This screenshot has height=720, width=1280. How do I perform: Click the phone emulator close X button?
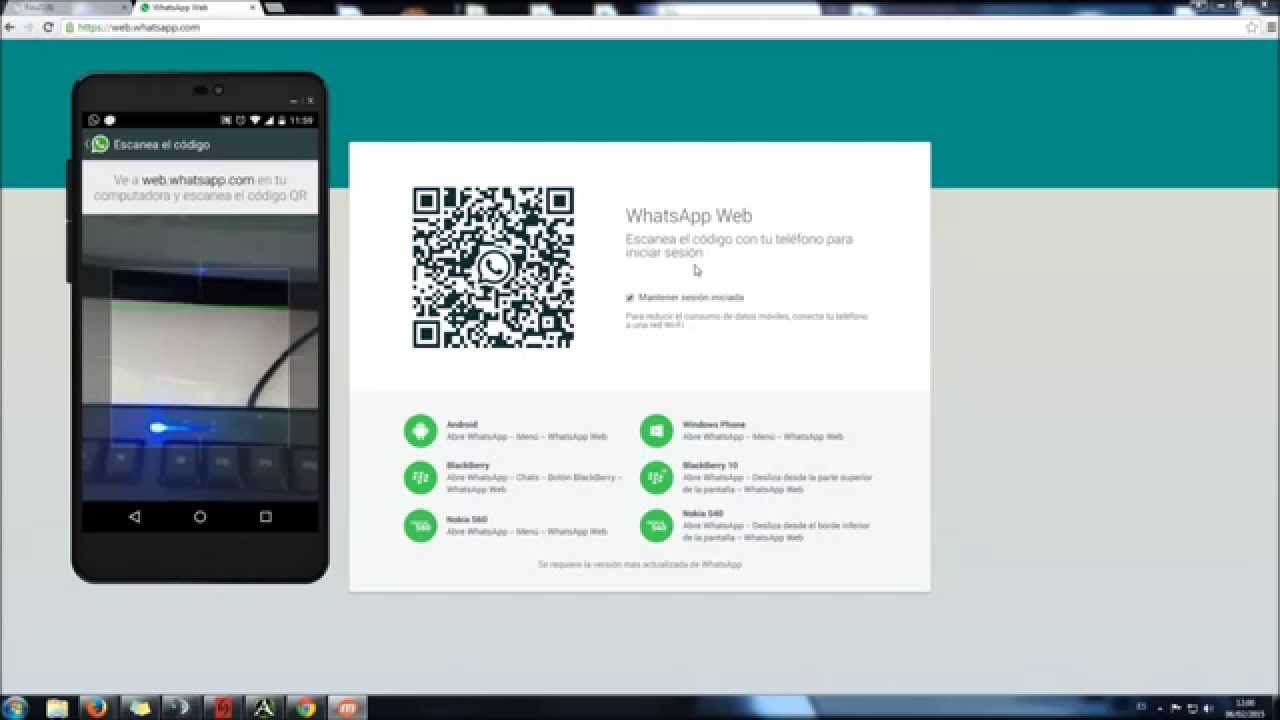310,101
